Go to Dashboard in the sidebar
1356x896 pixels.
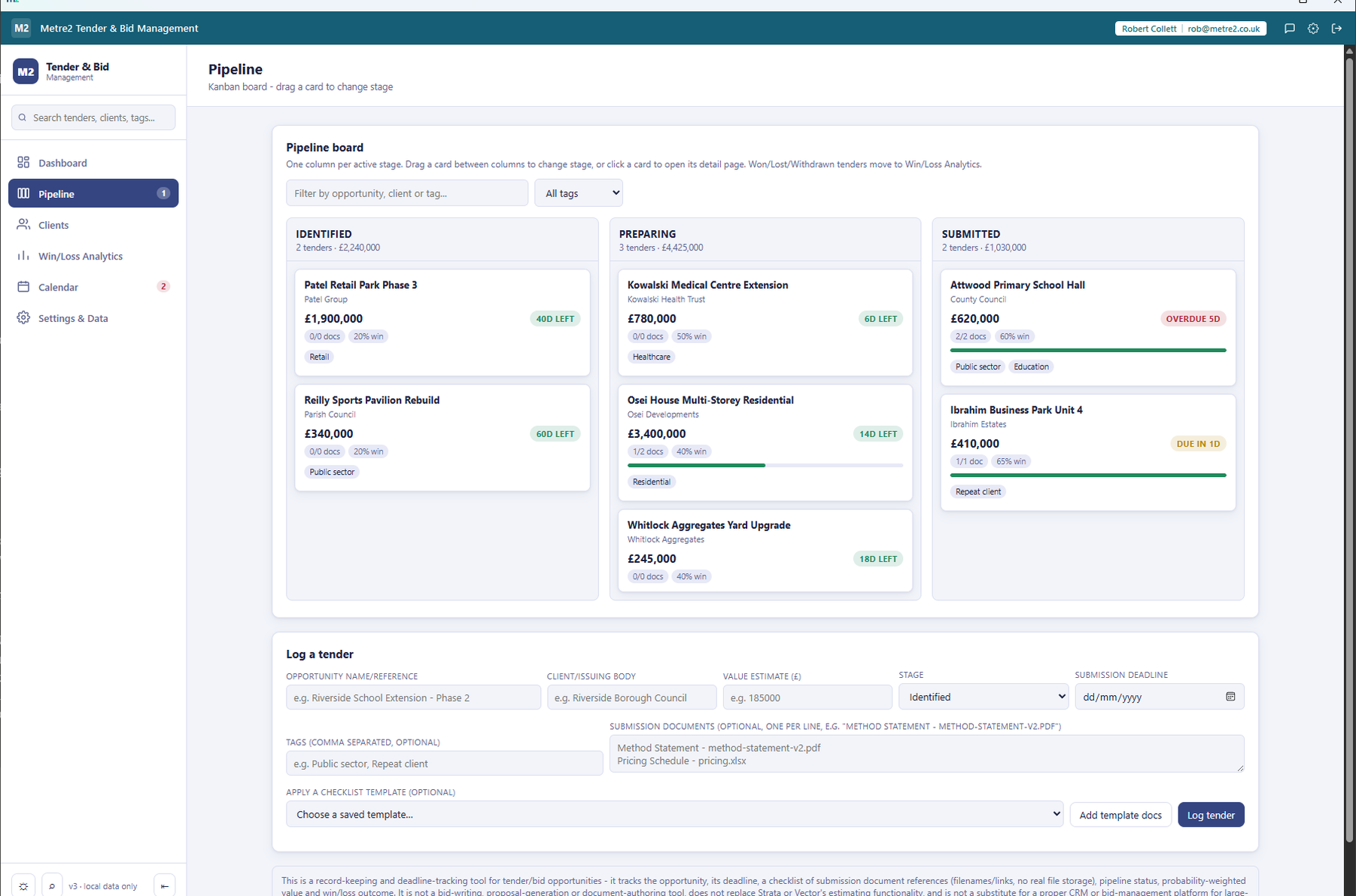(x=93, y=162)
